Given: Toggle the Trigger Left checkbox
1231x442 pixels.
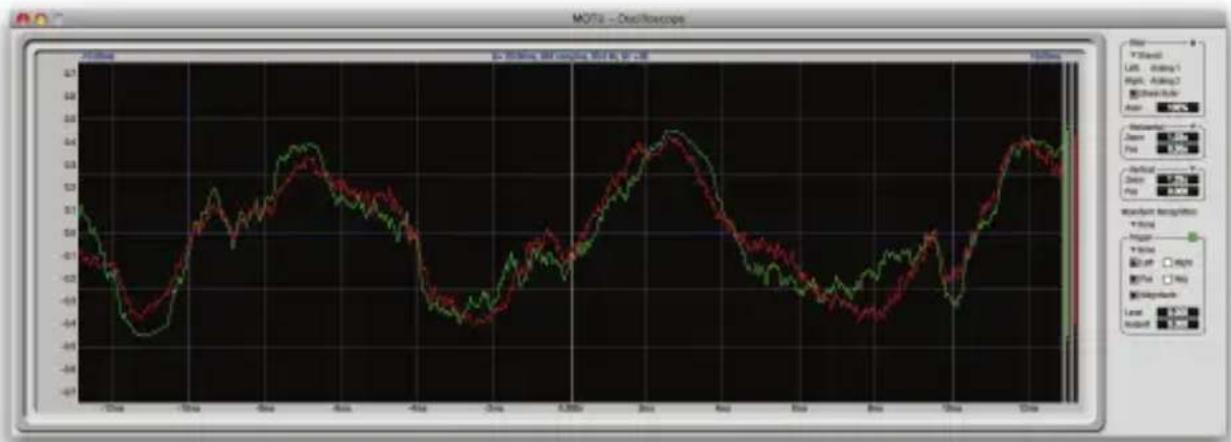Looking at the screenshot, I should pyautogui.click(x=1134, y=262).
